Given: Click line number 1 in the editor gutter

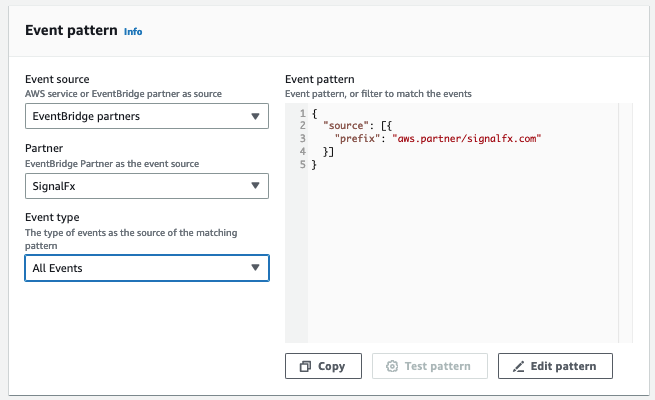Looking at the screenshot, I should click(x=302, y=114).
